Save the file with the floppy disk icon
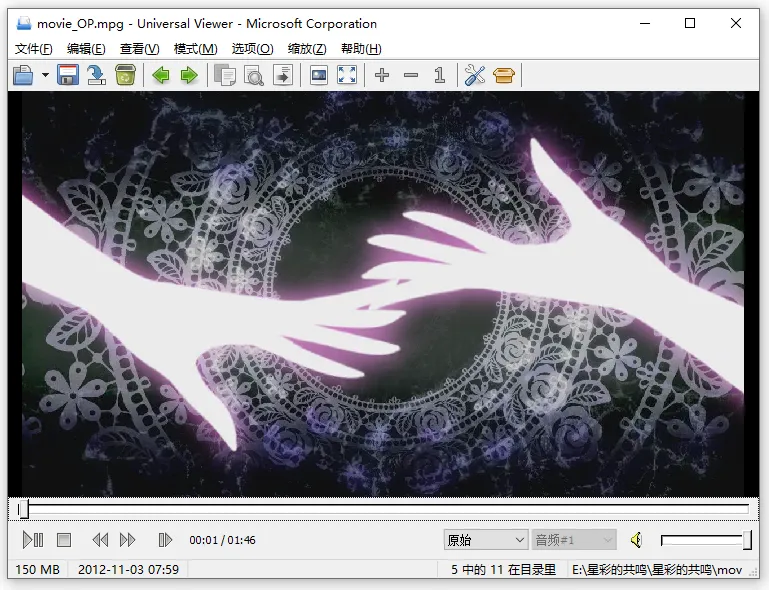This screenshot has width=769, height=590. [68, 76]
